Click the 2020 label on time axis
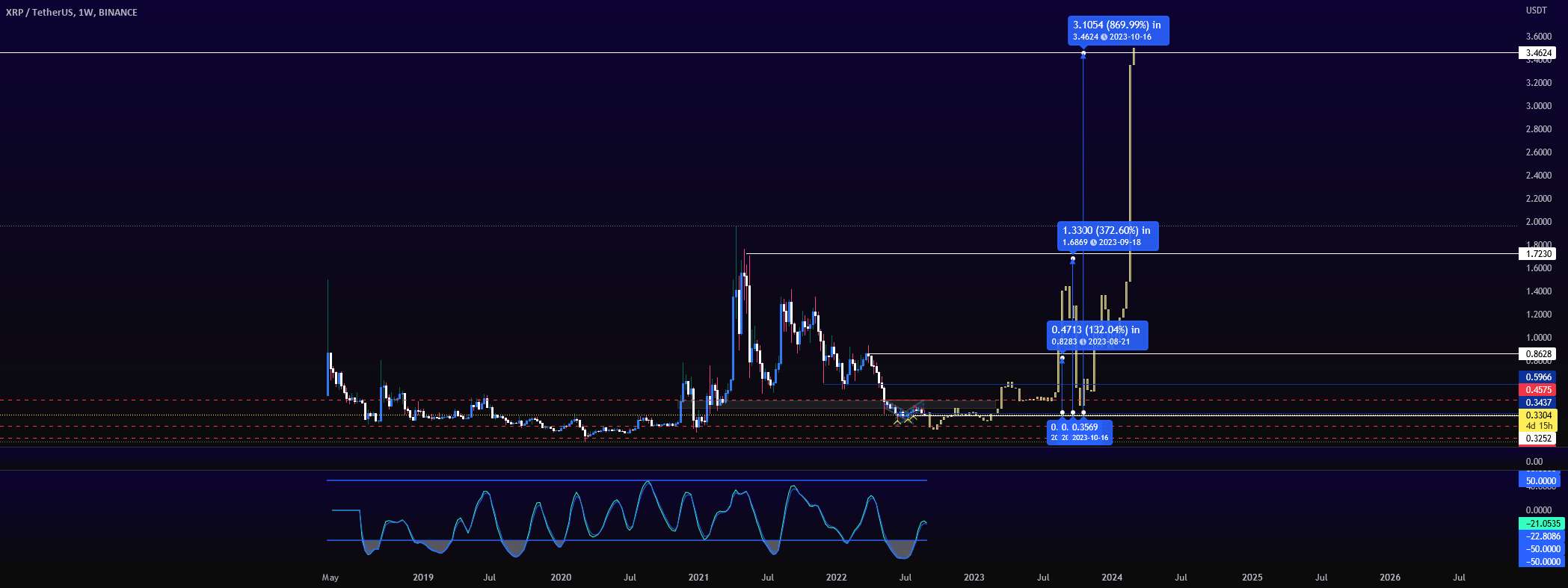 (561, 578)
